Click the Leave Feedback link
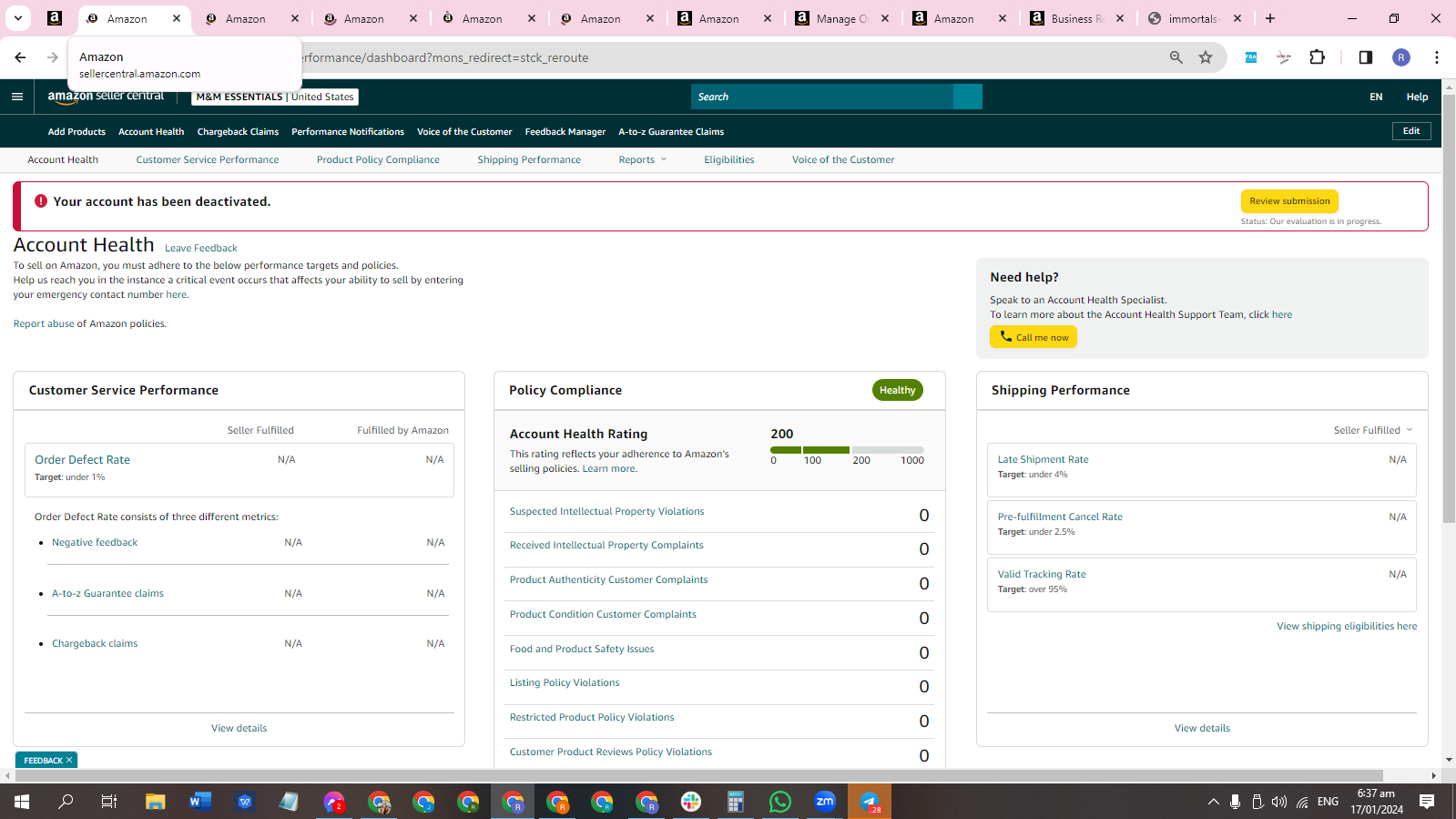Image resolution: width=1456 pixels, height=819 pixels. [201, 248]
